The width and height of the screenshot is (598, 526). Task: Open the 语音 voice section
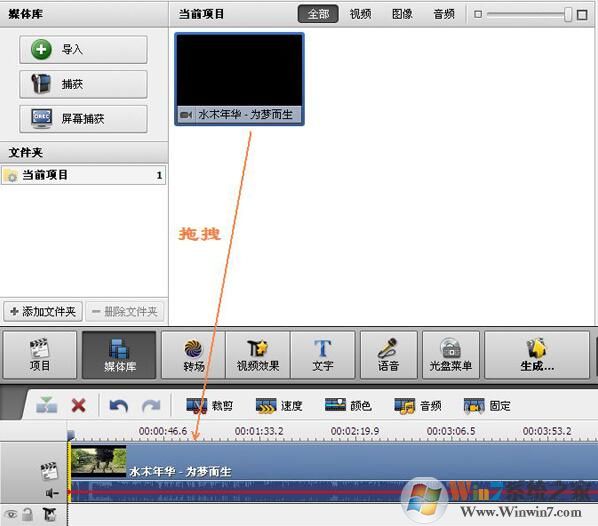388,355
